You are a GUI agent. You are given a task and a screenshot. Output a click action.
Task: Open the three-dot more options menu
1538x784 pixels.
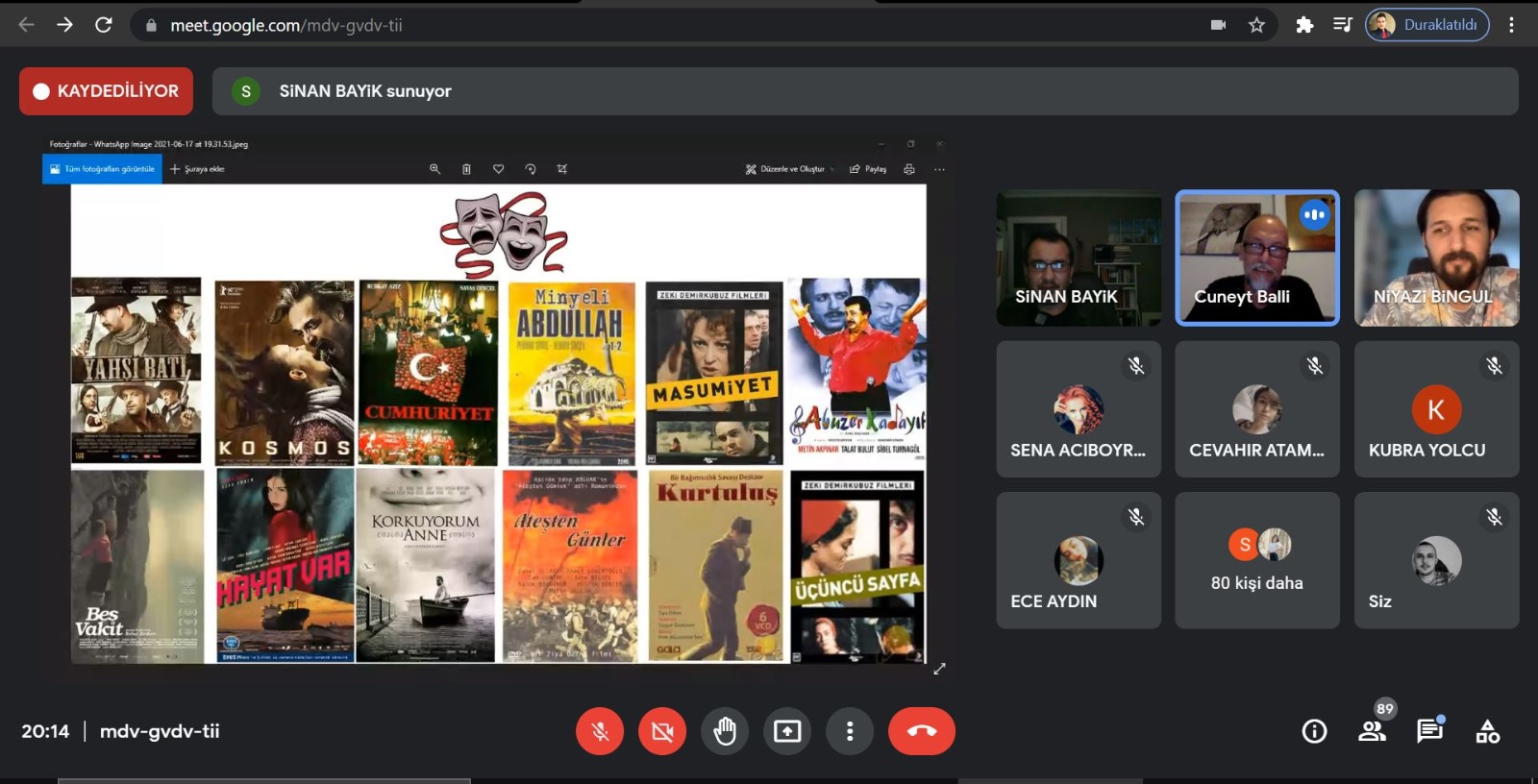click(x=850, y=732)
